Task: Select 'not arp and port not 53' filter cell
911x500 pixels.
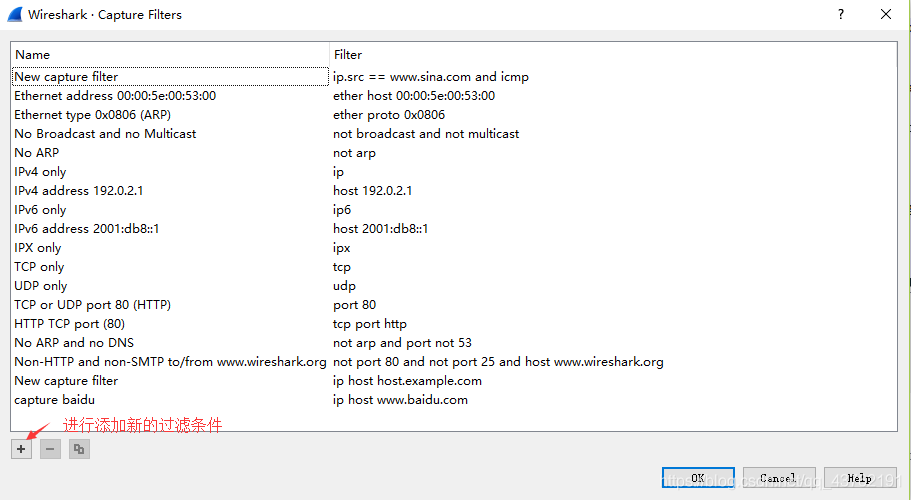Action: coord(402,343)
